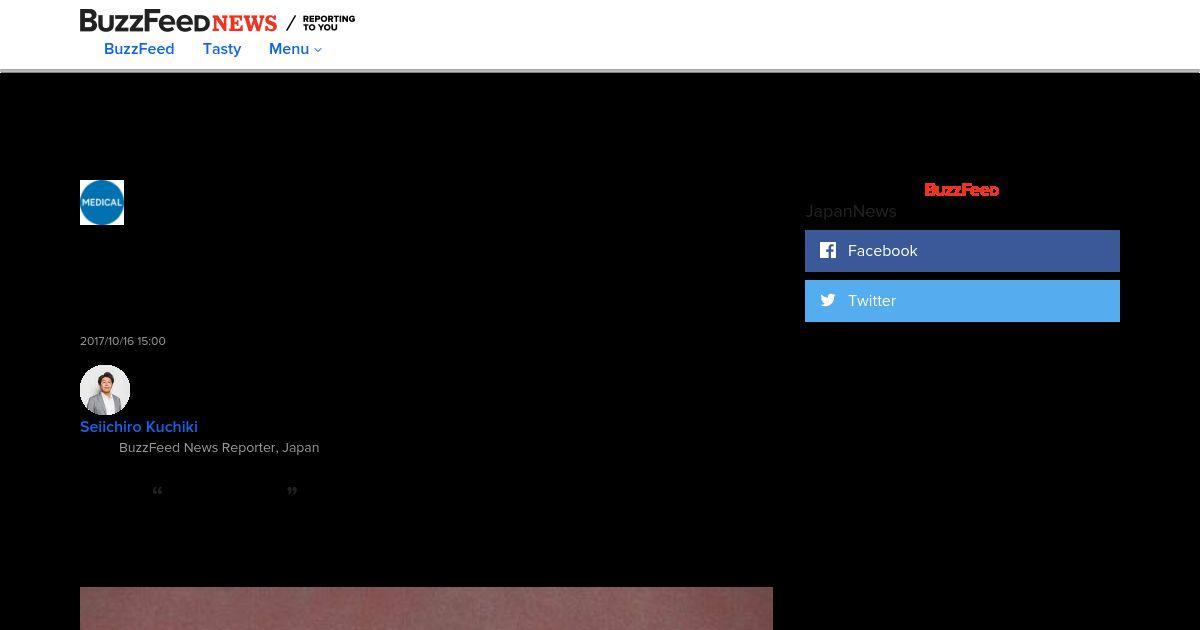Open the Tasty site link
Viewport: 1200px width, 630px height.
click(222, 49)
